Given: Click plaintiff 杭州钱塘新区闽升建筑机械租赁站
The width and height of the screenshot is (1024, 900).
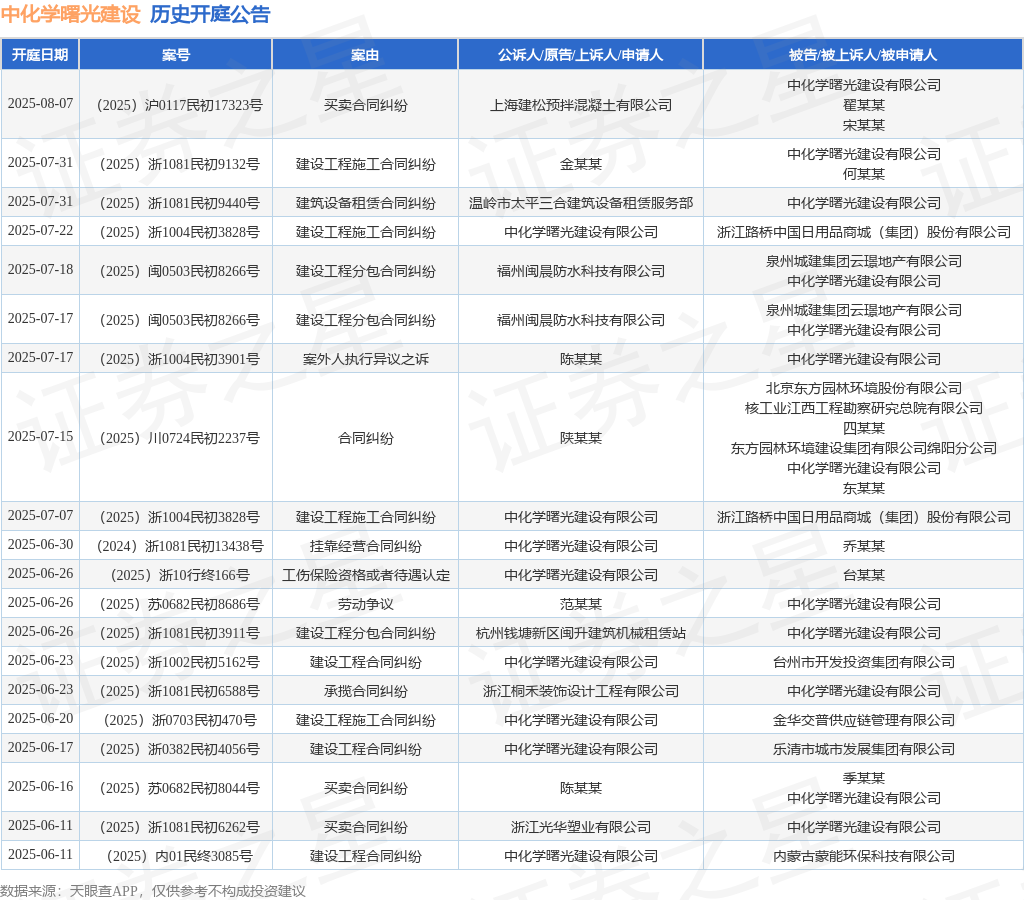Looking at the screenshot, I should pyautogui.click(x=581, y=633).
